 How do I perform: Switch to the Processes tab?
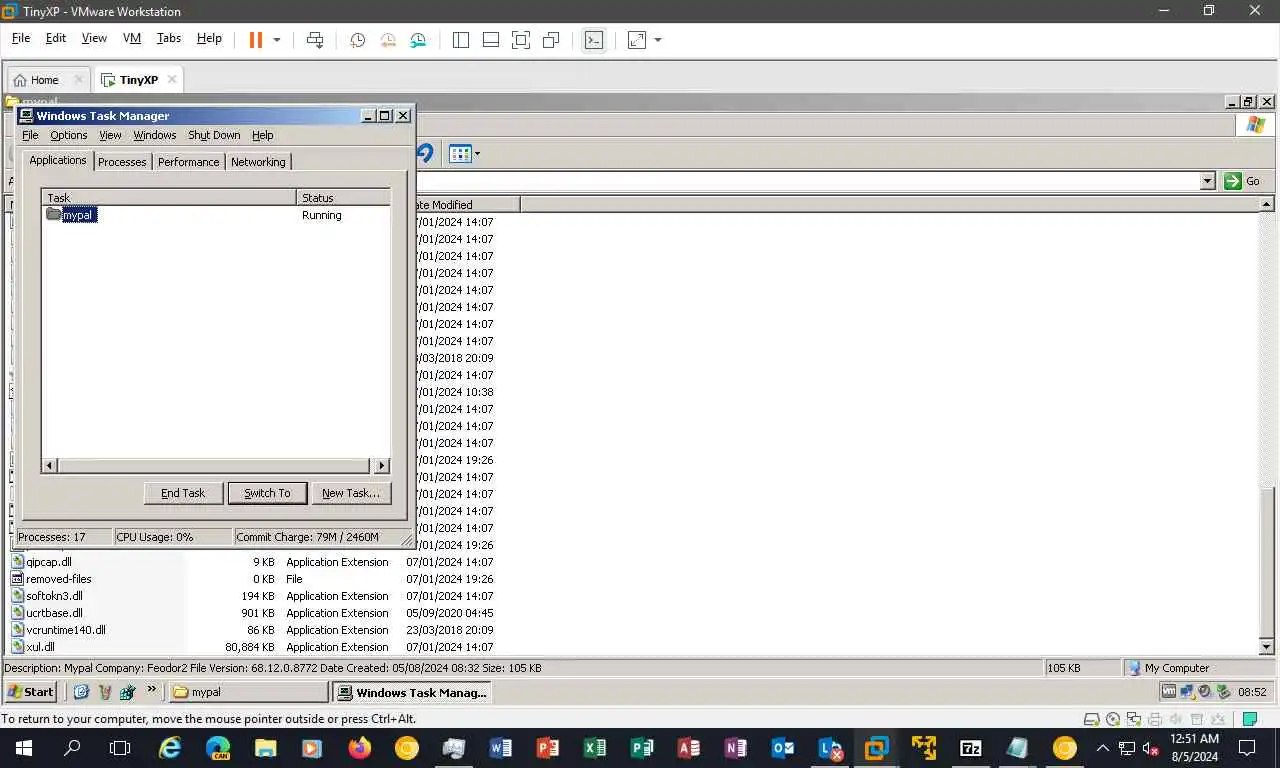122,162
